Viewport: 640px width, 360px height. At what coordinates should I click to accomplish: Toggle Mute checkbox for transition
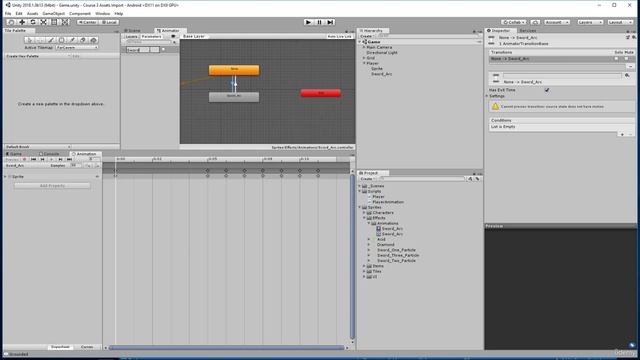pyautogui.click(x=627, y=59)
